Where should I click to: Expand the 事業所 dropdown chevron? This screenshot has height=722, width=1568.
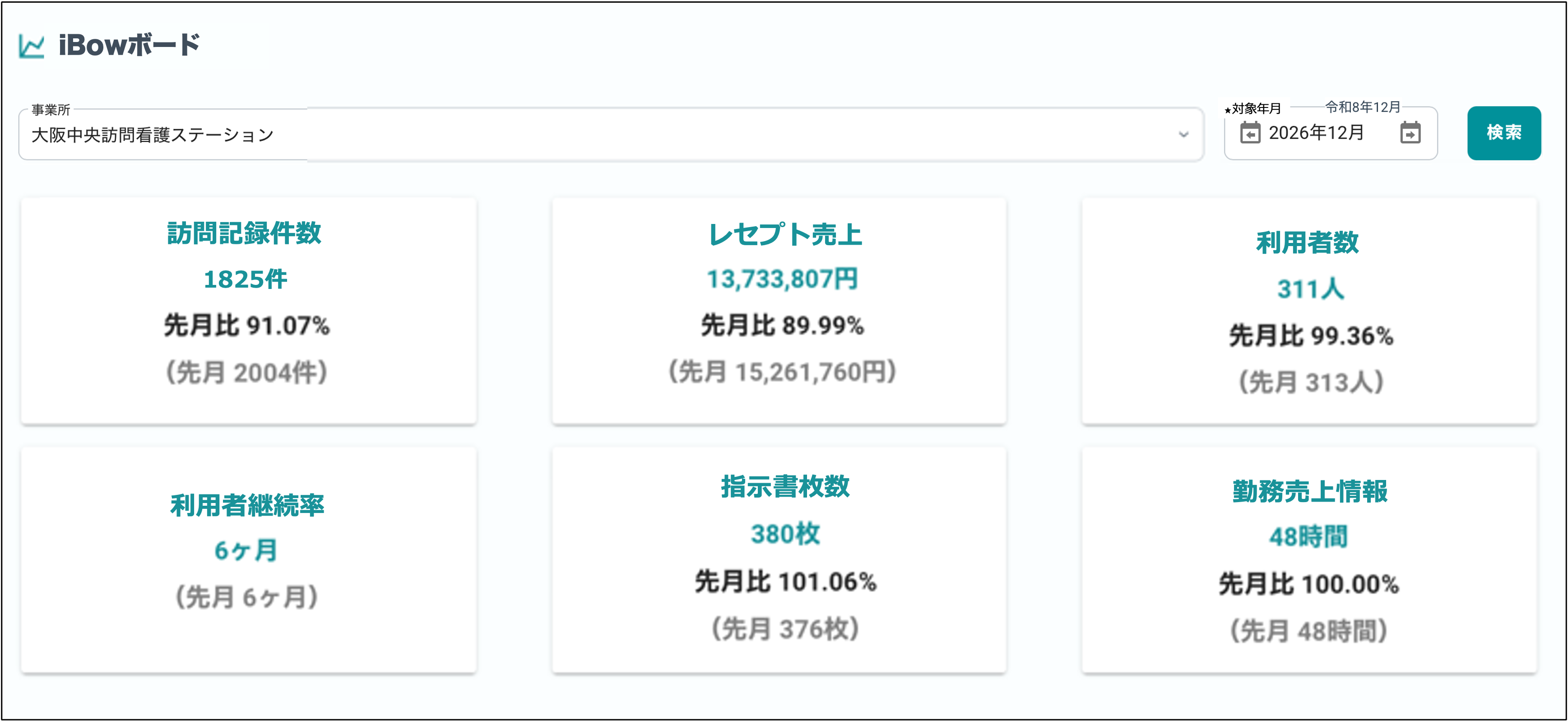tap(1183, 135)
